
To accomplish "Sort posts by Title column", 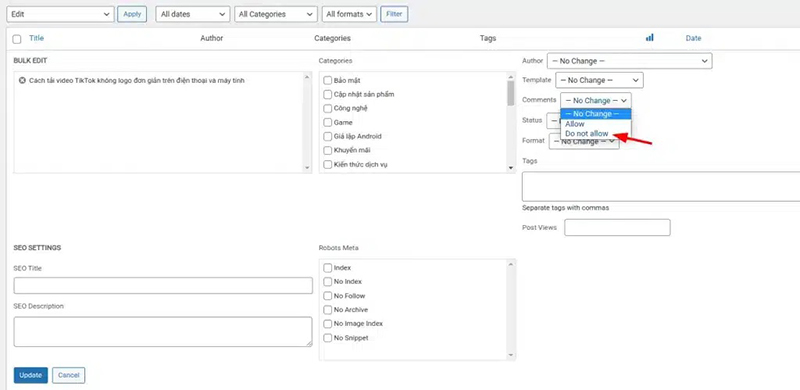I will (36, 38).
